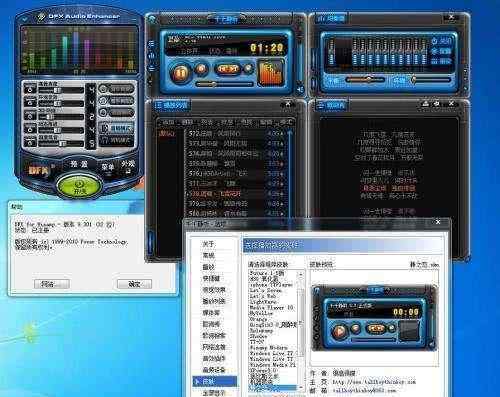This screenshot has width=500, height=397.
Task: Open 删除 menu in playlist window
Action: click(187, 123)
